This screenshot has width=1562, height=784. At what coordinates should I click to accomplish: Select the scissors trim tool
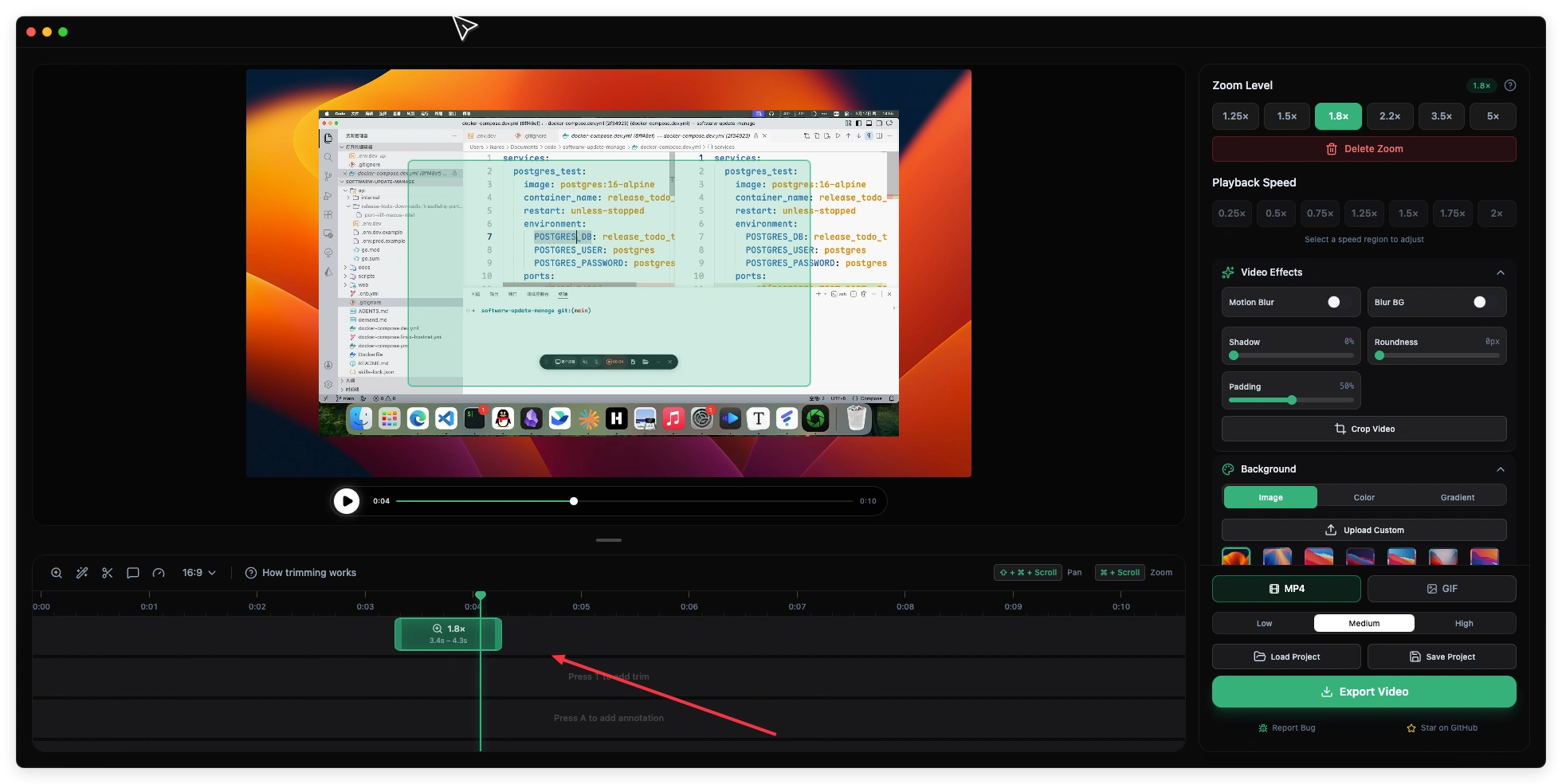[108, 573]
